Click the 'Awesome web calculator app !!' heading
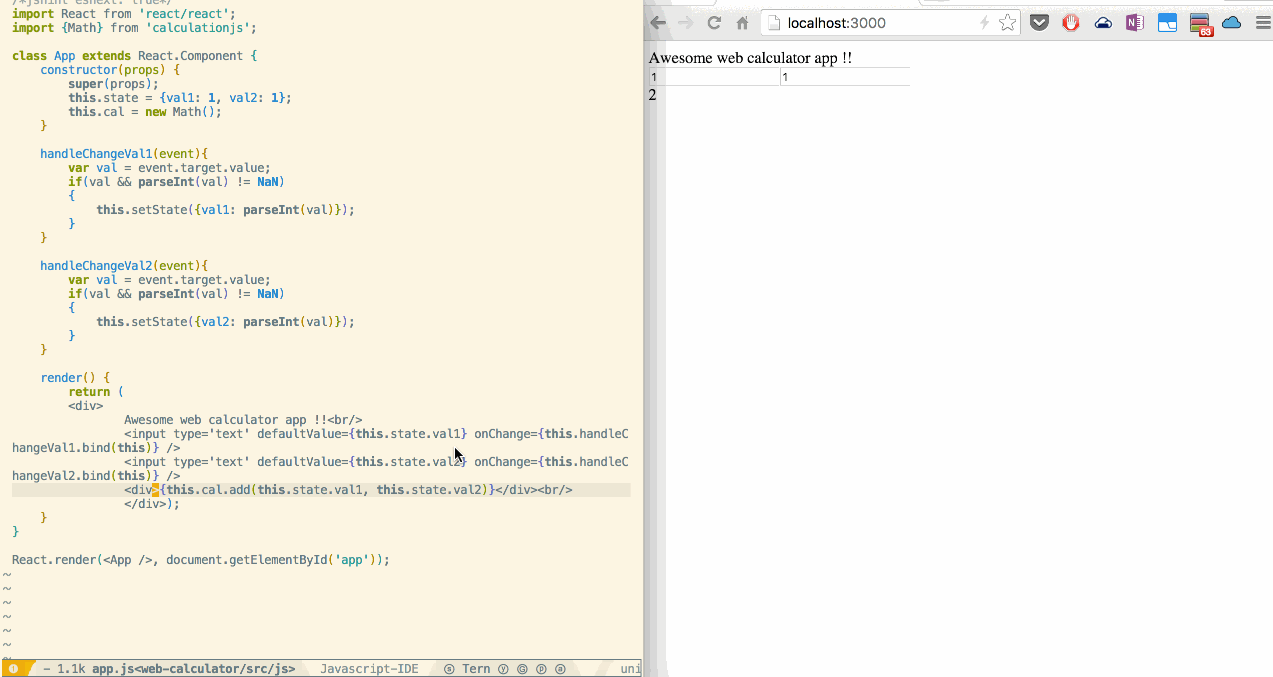Image resolution: width=1273 pixels, height=677 pixels. point(750,58)
